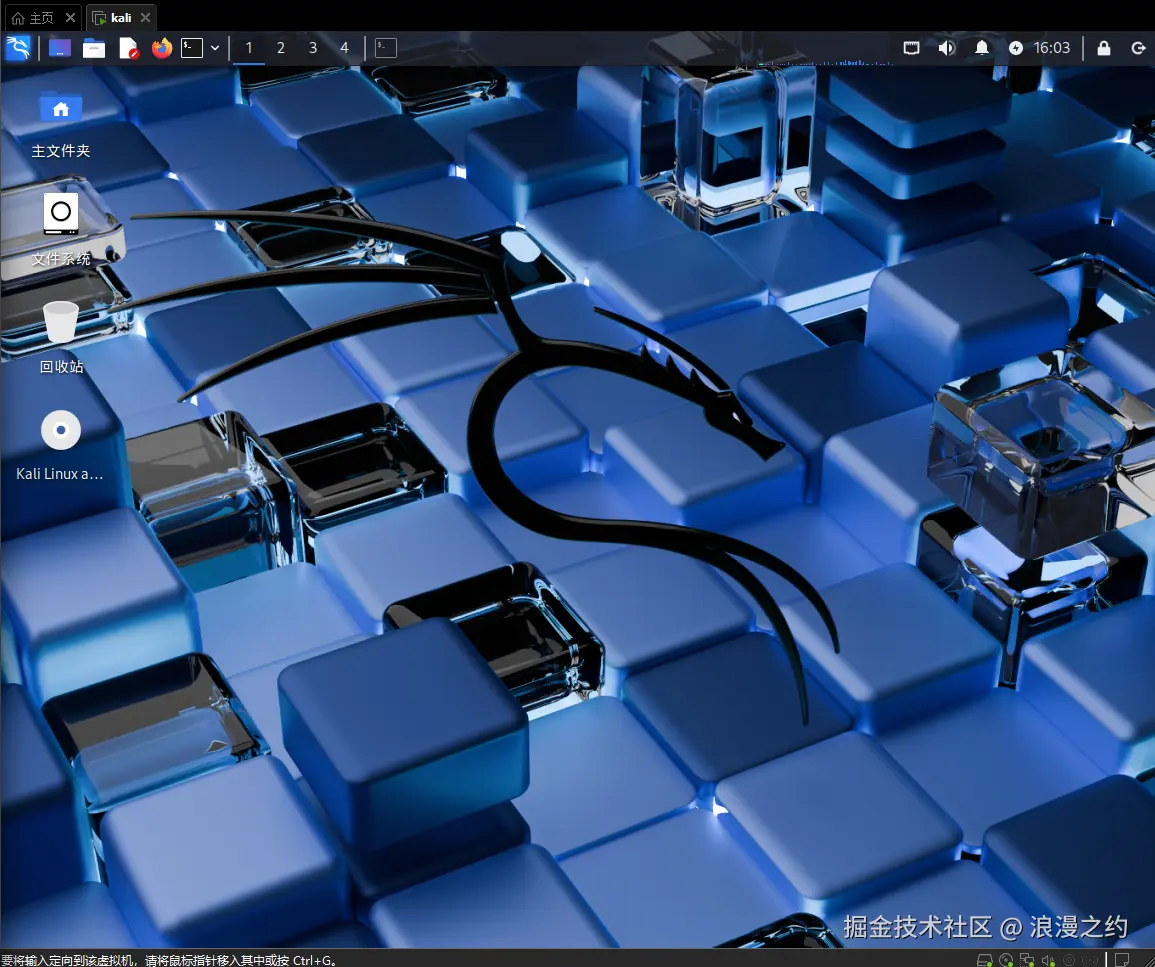
Task: Lock the screen with padlock icon
Action: click(x=1103, y=48)
